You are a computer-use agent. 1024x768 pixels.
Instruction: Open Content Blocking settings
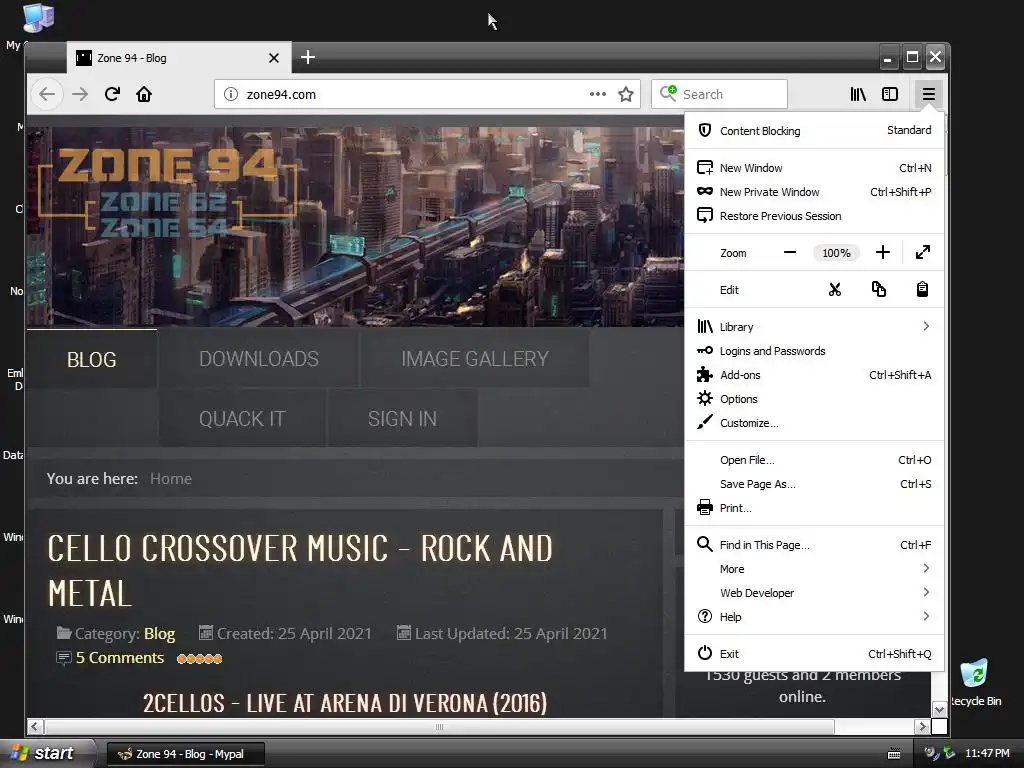tap(814, 131)
